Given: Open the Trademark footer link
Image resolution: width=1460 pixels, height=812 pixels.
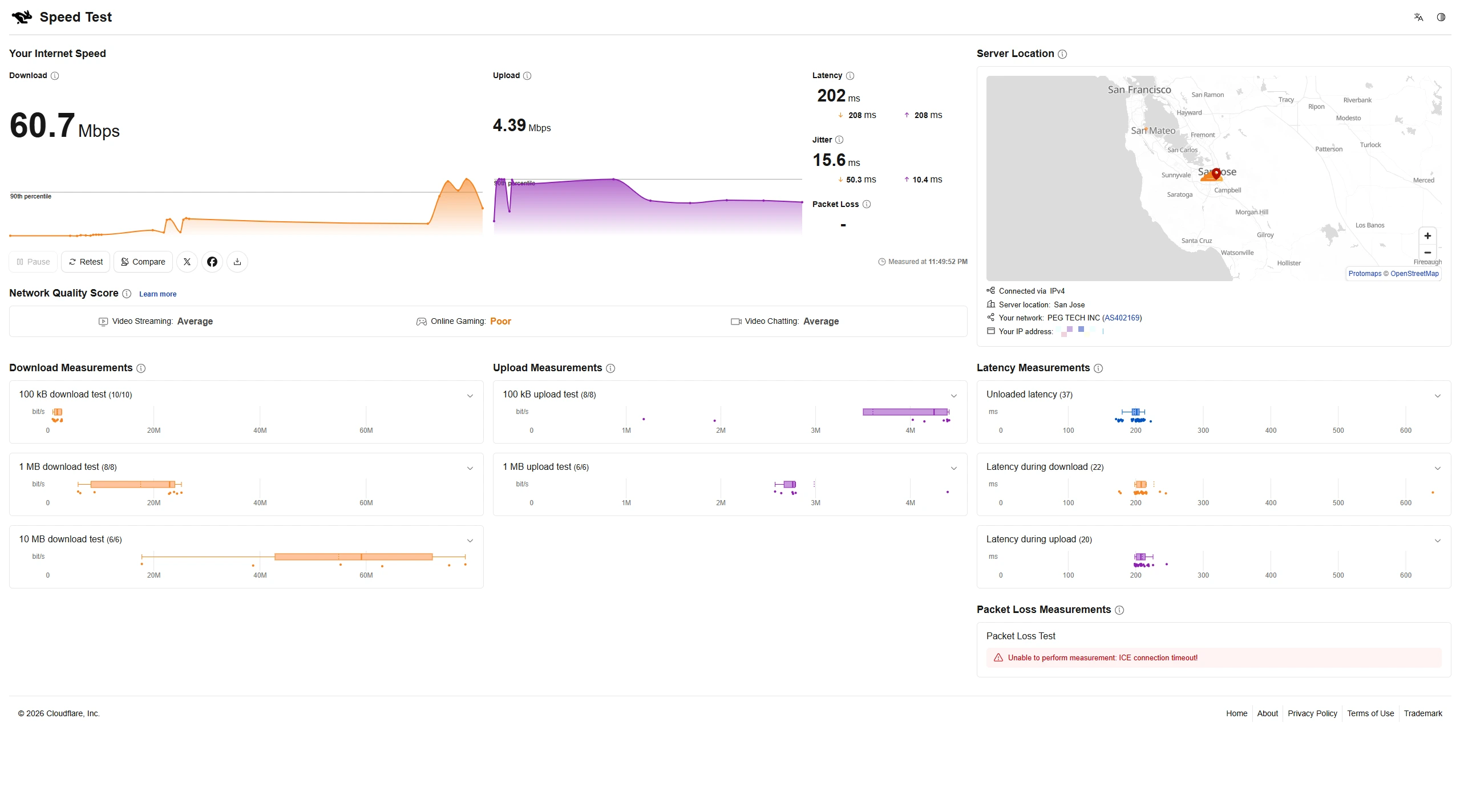Looking at the screenshot, I should pyautogui.click(x=1422, y=714).
